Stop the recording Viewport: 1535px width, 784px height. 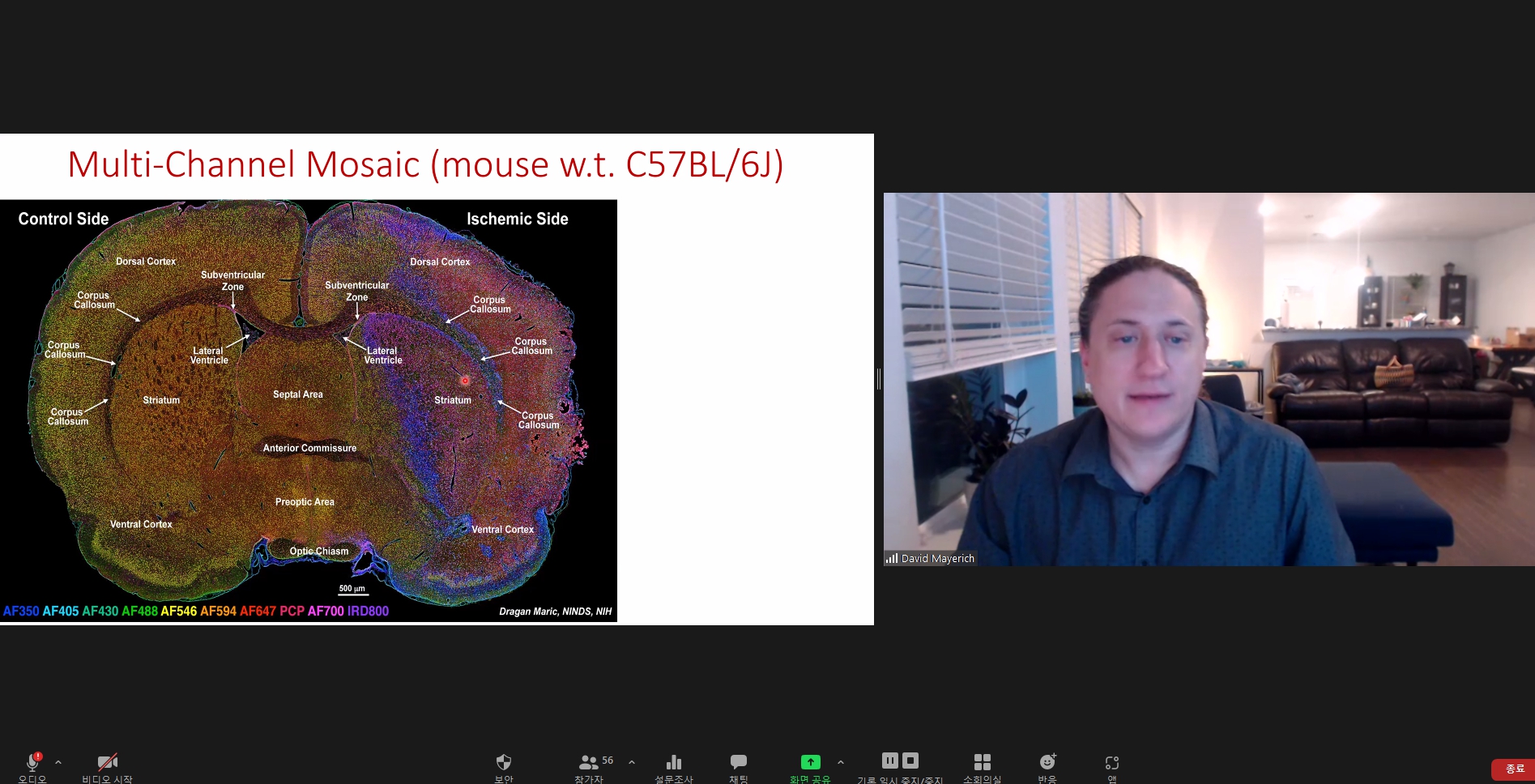coord(910,761)
